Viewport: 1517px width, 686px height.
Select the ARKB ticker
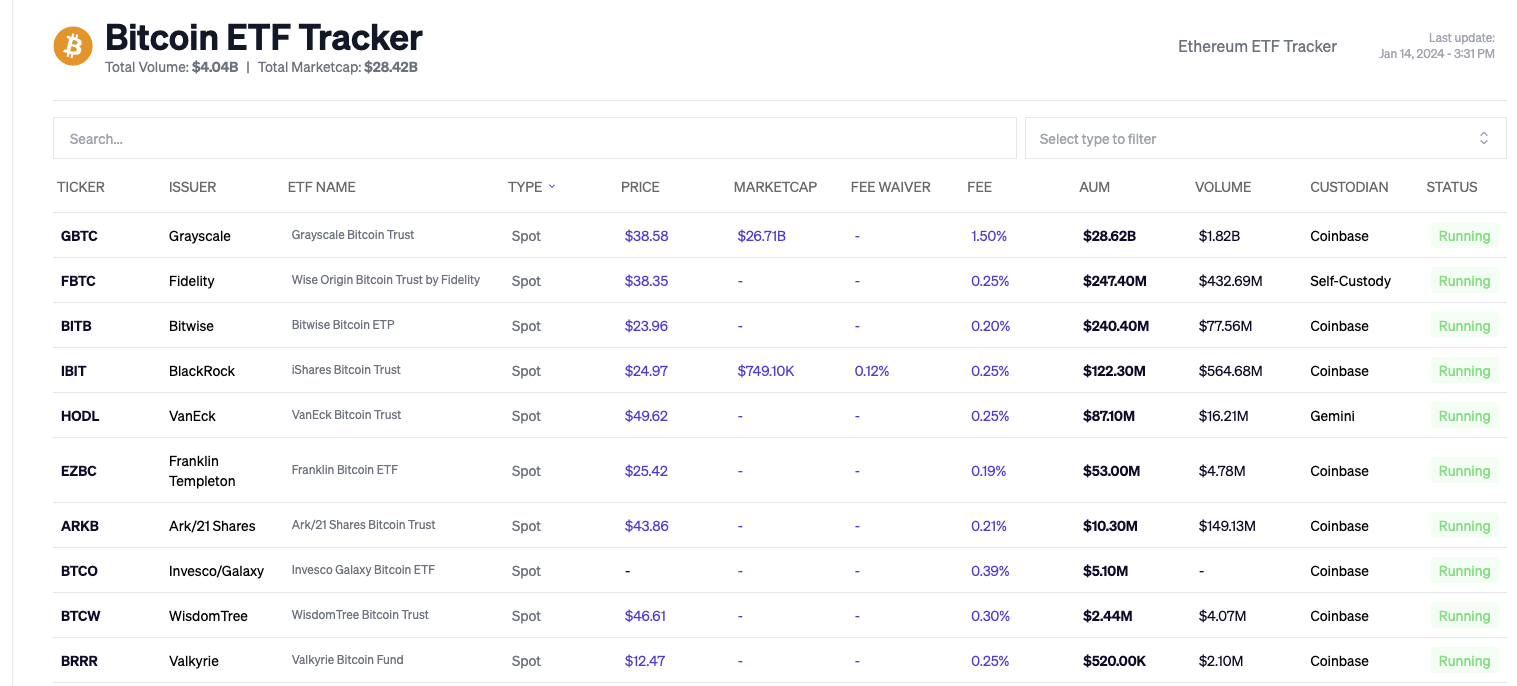pyautogui.click(x=80, y=526)
